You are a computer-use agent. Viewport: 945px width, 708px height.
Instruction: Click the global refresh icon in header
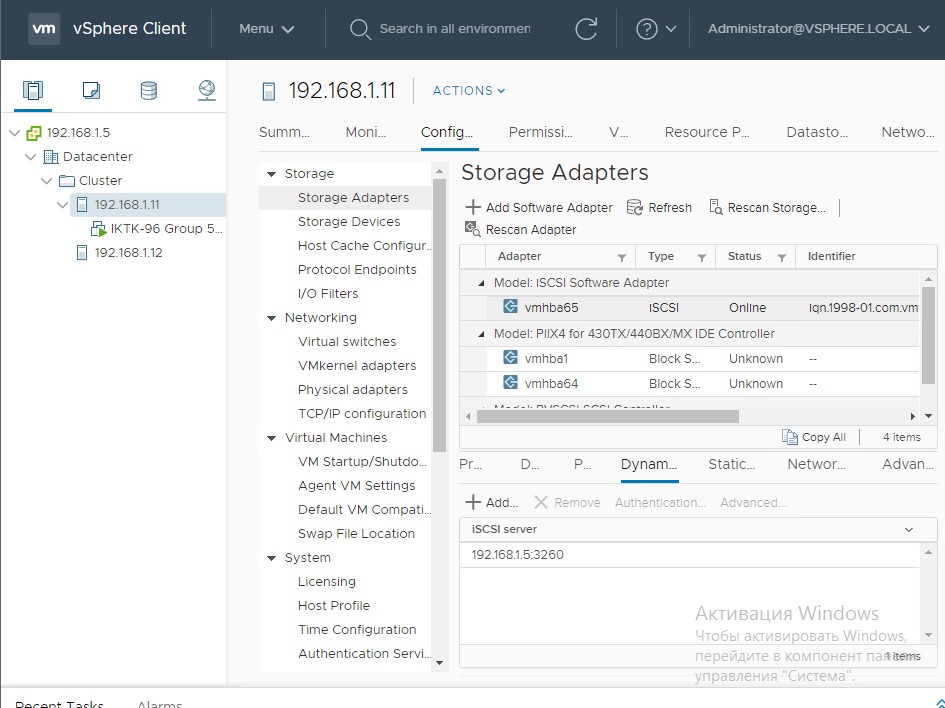(586, 28)
